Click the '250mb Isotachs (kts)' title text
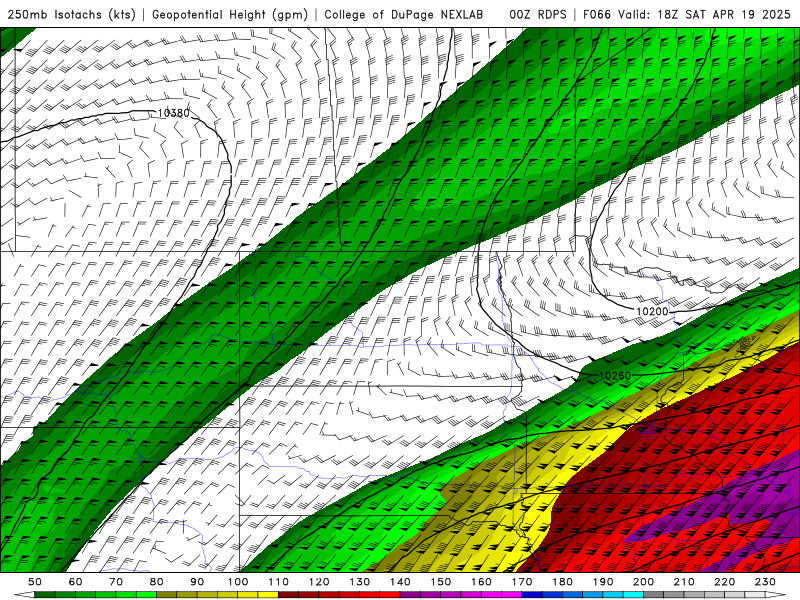This screenshot has height=600, width=800. [x=71, y=14]
